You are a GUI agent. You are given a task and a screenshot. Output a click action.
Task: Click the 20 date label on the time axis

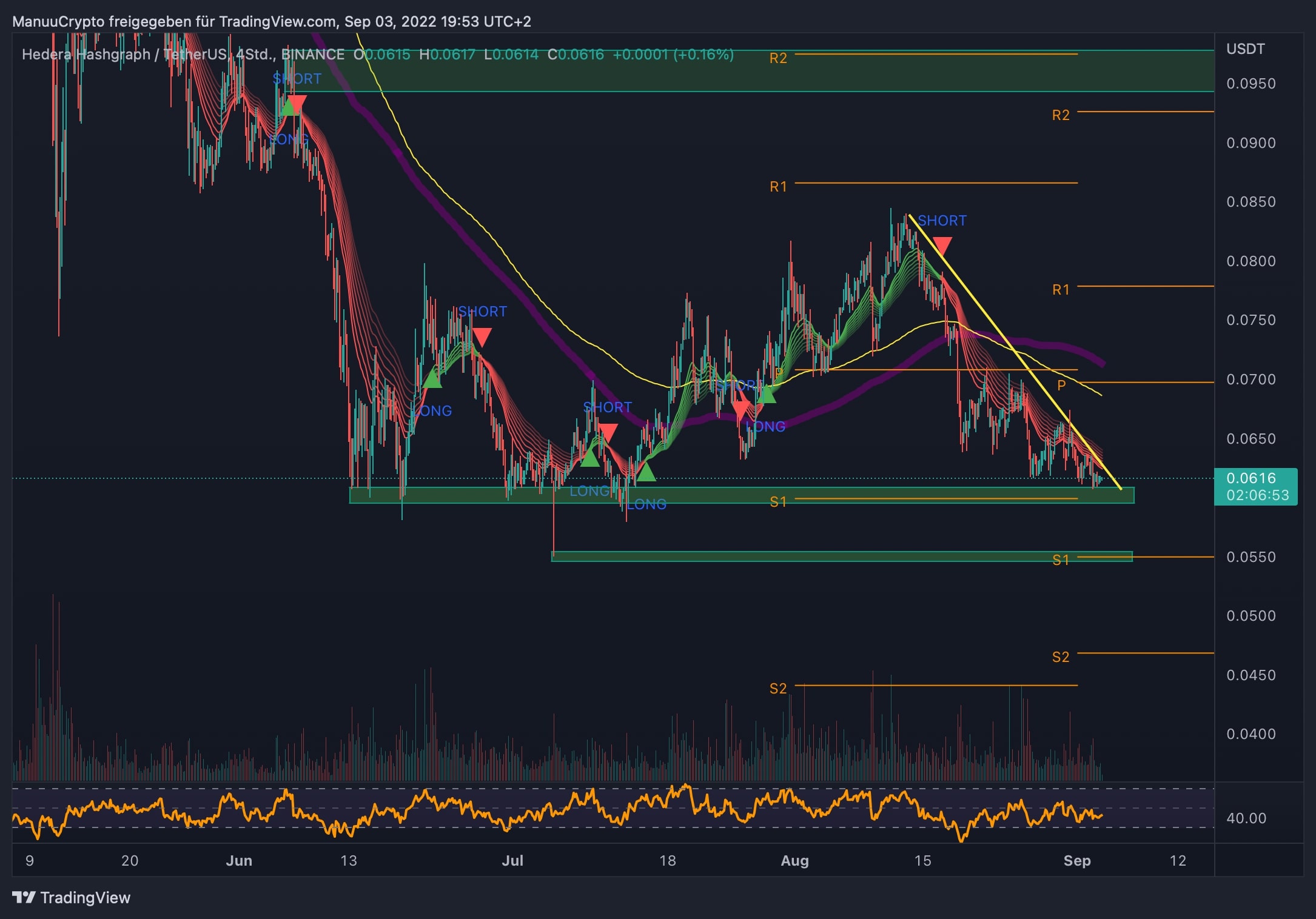pos(130,861)
